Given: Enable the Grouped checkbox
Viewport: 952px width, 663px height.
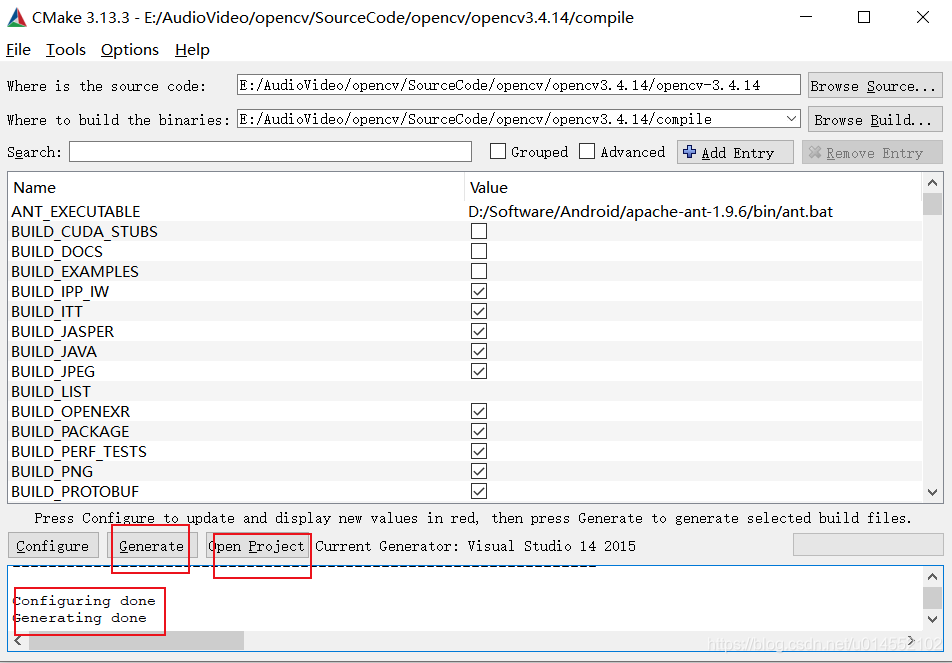Looking at the screenshot, I should pos(498,151).
